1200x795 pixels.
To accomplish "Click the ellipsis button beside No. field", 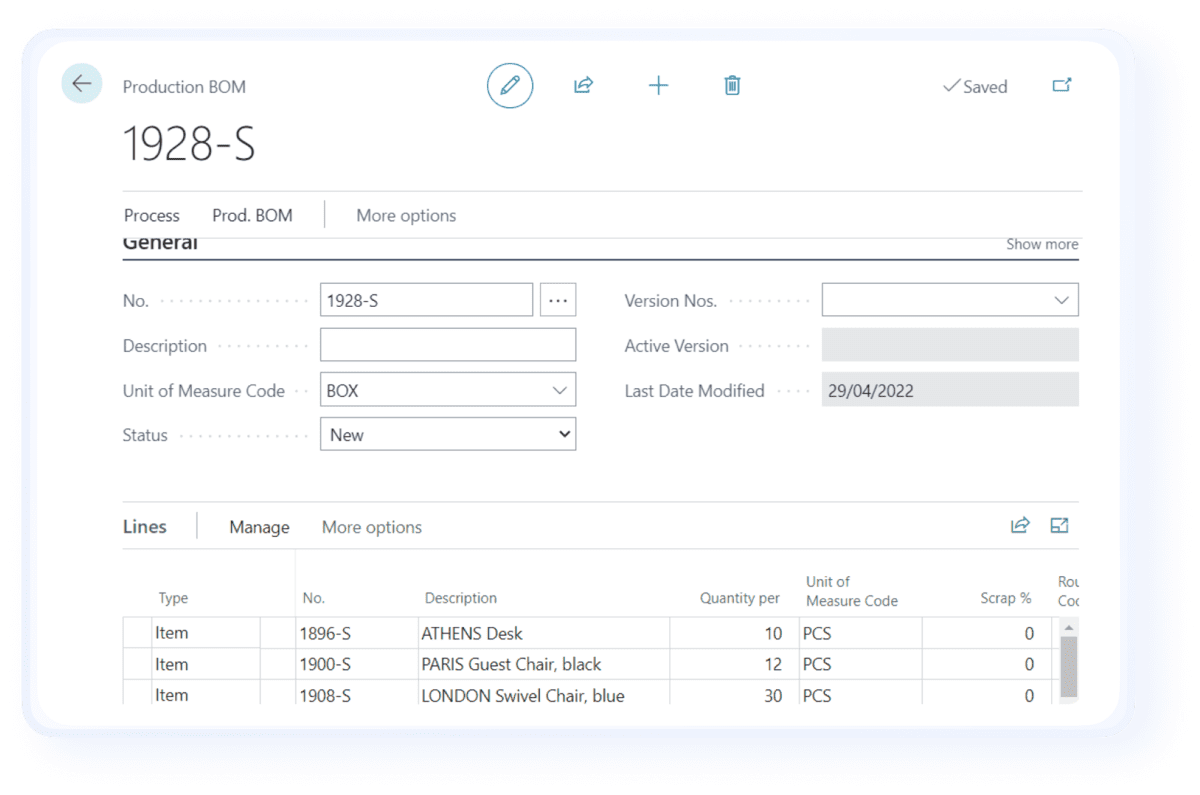I will tap(558, 300).
